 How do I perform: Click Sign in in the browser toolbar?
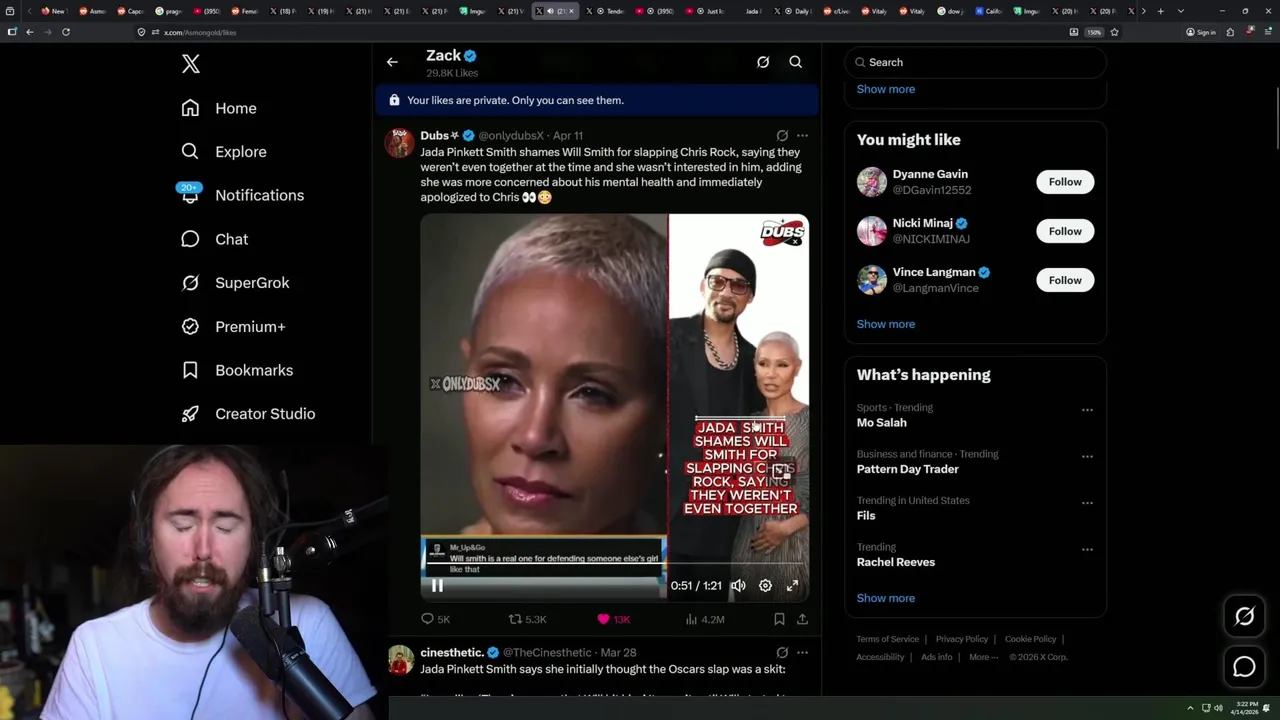(1201, 32)
